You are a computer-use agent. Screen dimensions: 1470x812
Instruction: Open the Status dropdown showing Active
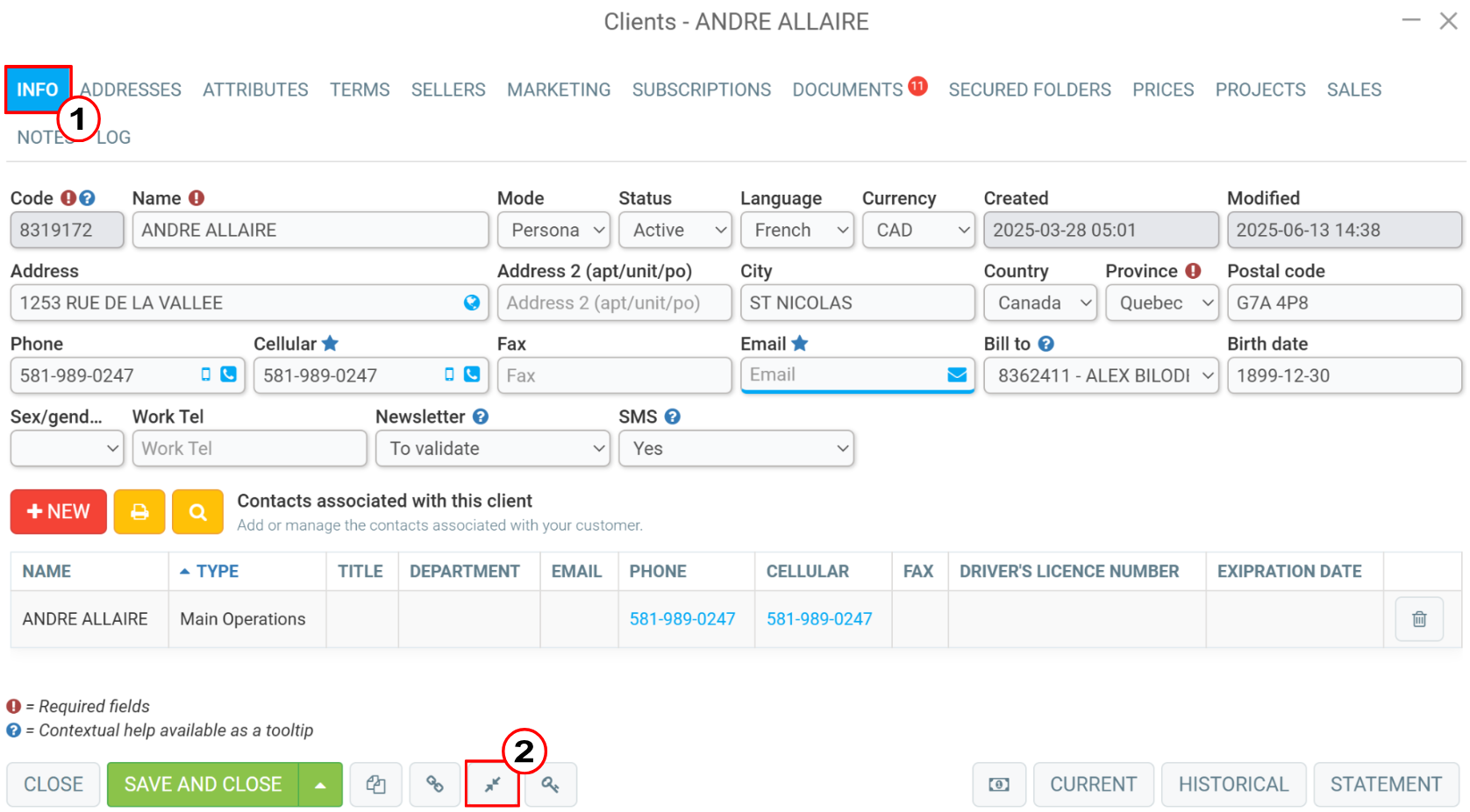click(x=675, y=230)
